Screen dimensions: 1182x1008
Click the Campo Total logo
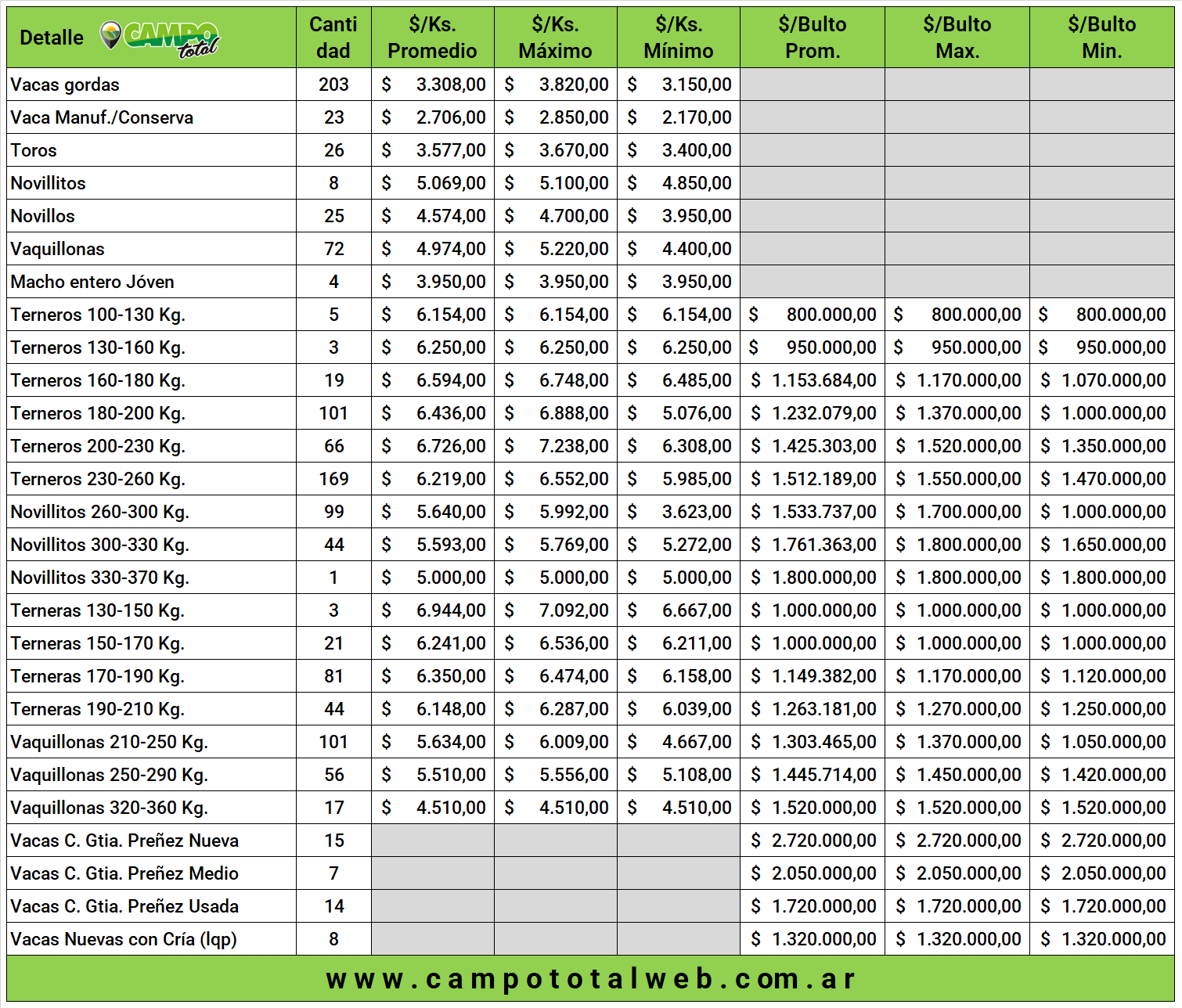(x=160, y=39)
